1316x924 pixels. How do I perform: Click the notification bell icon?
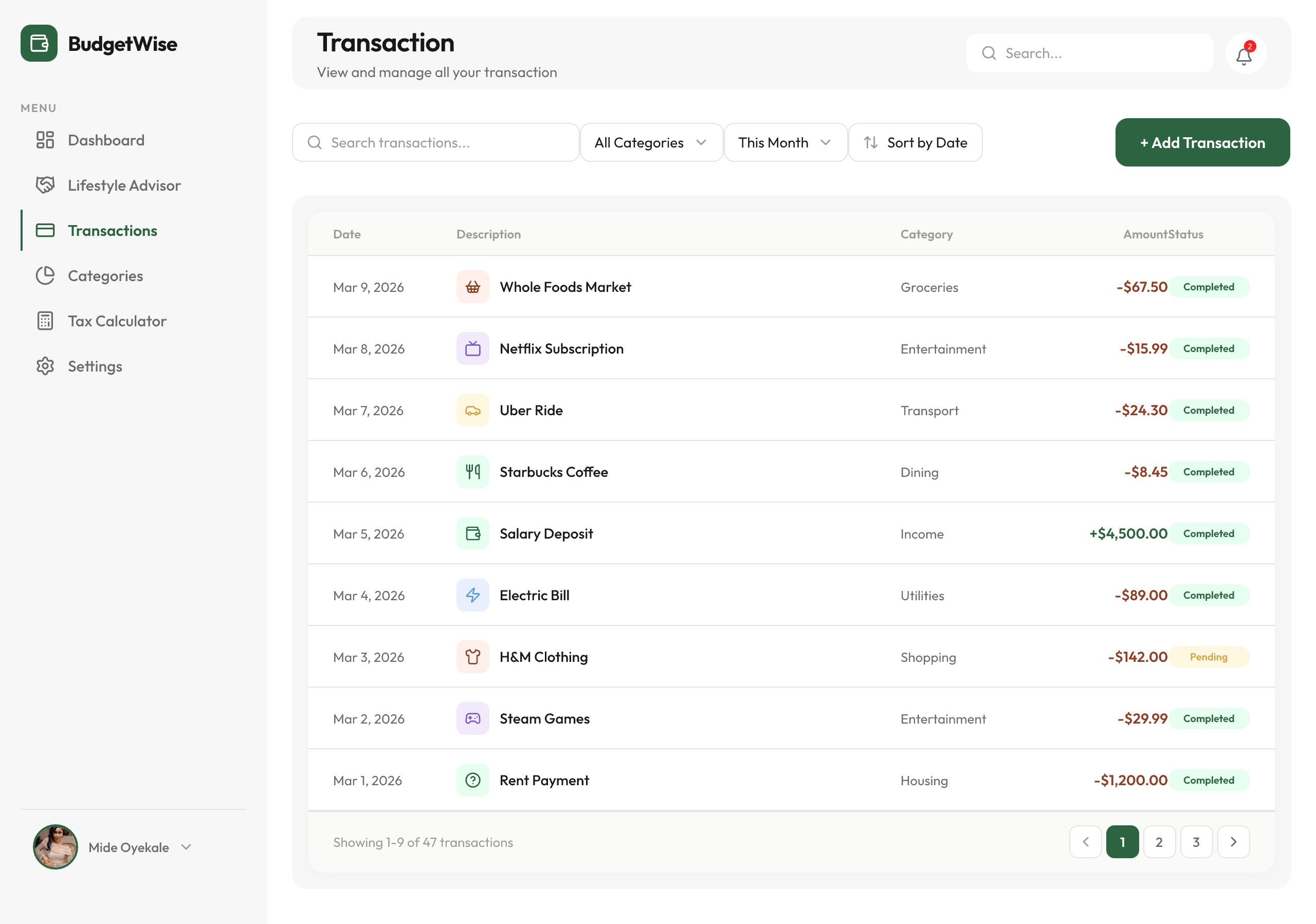1244,54
